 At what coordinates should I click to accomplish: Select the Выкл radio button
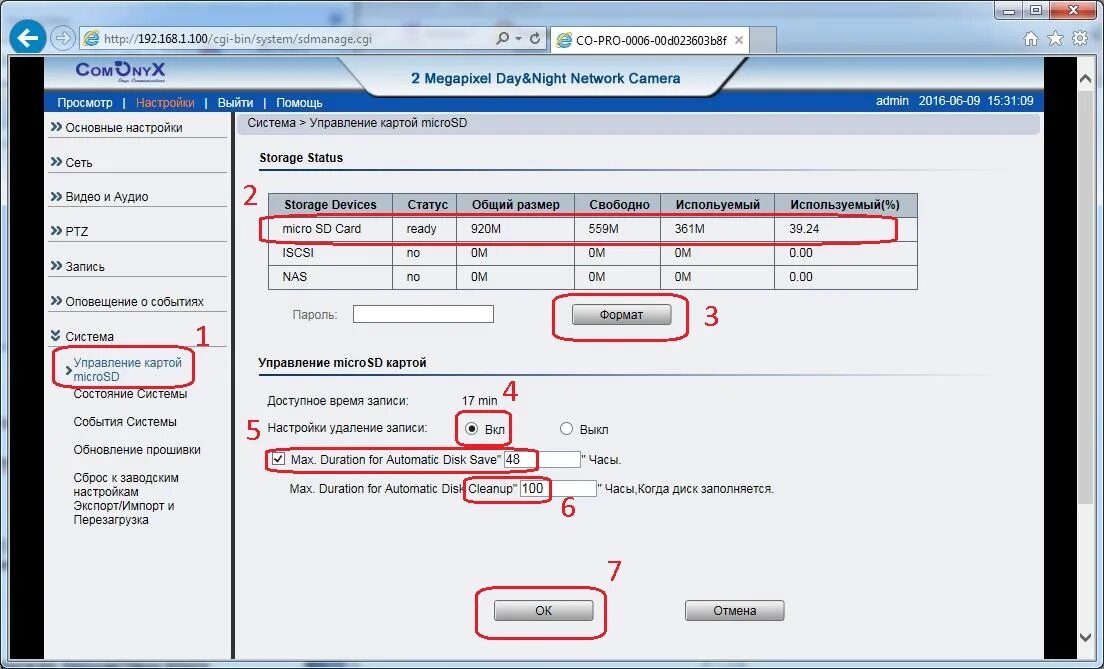[566, 428]
